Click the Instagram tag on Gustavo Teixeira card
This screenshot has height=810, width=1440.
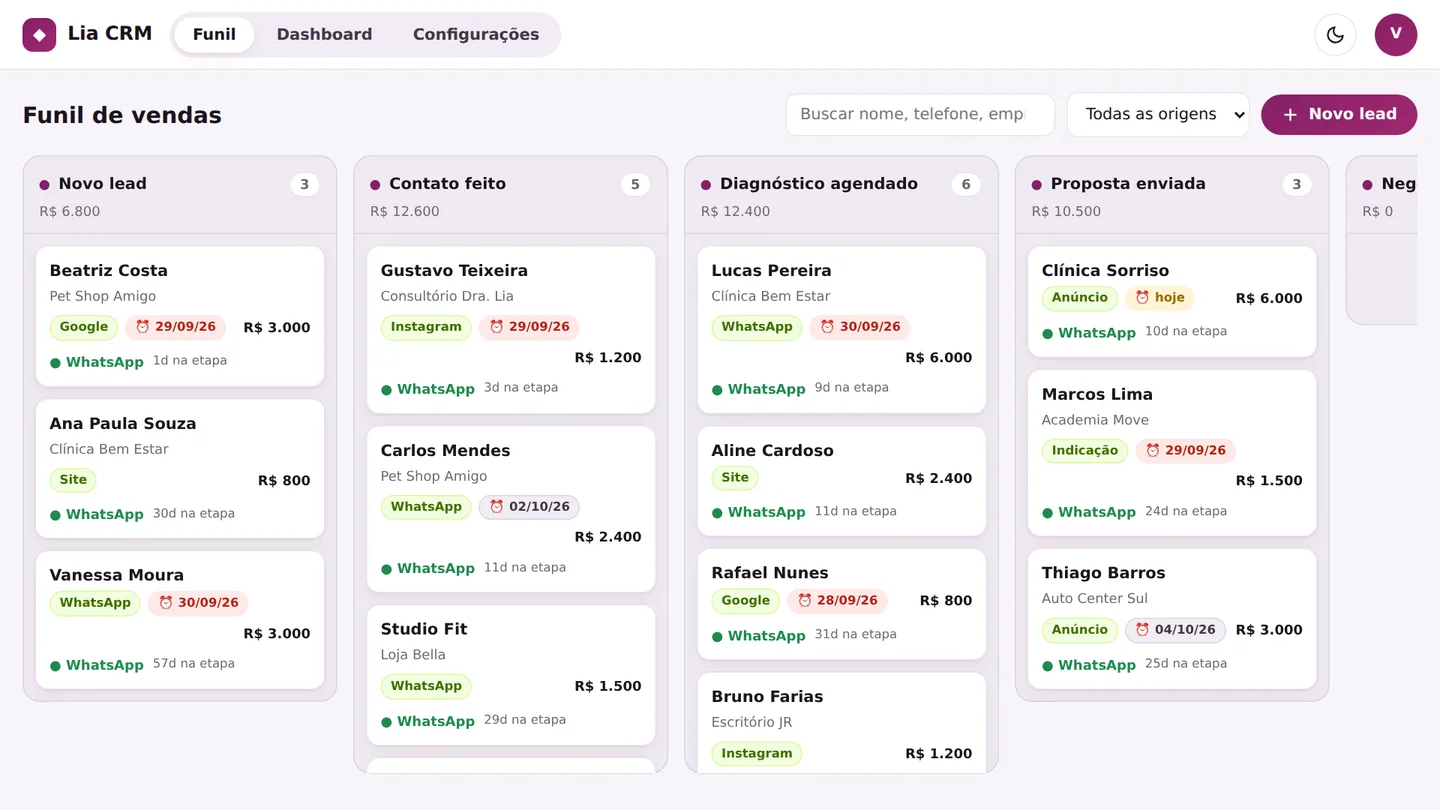tap(426, 327)
